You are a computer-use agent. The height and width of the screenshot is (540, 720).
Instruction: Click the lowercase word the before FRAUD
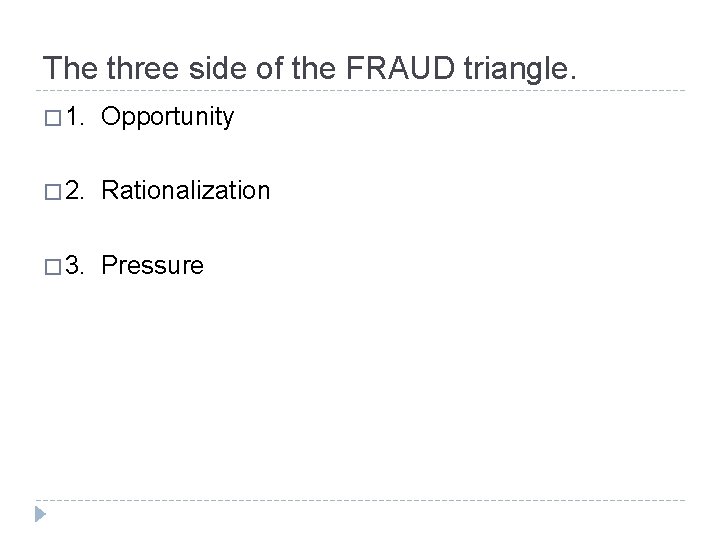314,68
